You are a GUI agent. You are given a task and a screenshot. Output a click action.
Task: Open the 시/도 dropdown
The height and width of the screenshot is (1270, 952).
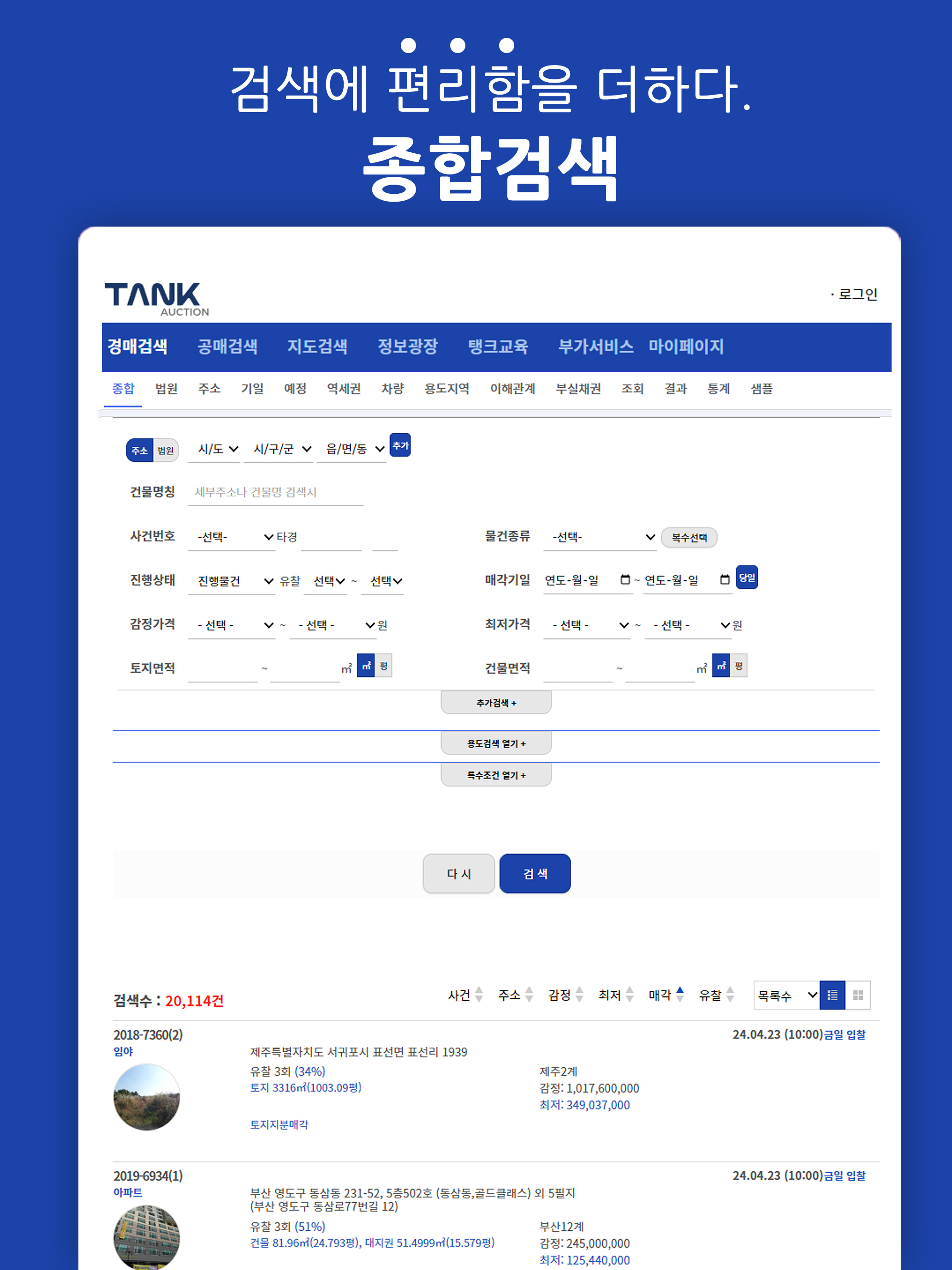(x=217, y=449)
